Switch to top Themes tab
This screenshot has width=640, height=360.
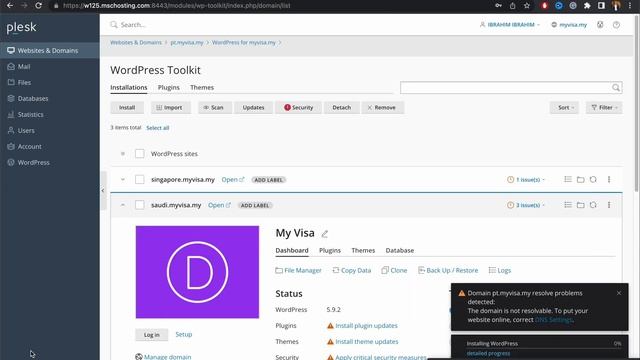(x=202, y=87)
